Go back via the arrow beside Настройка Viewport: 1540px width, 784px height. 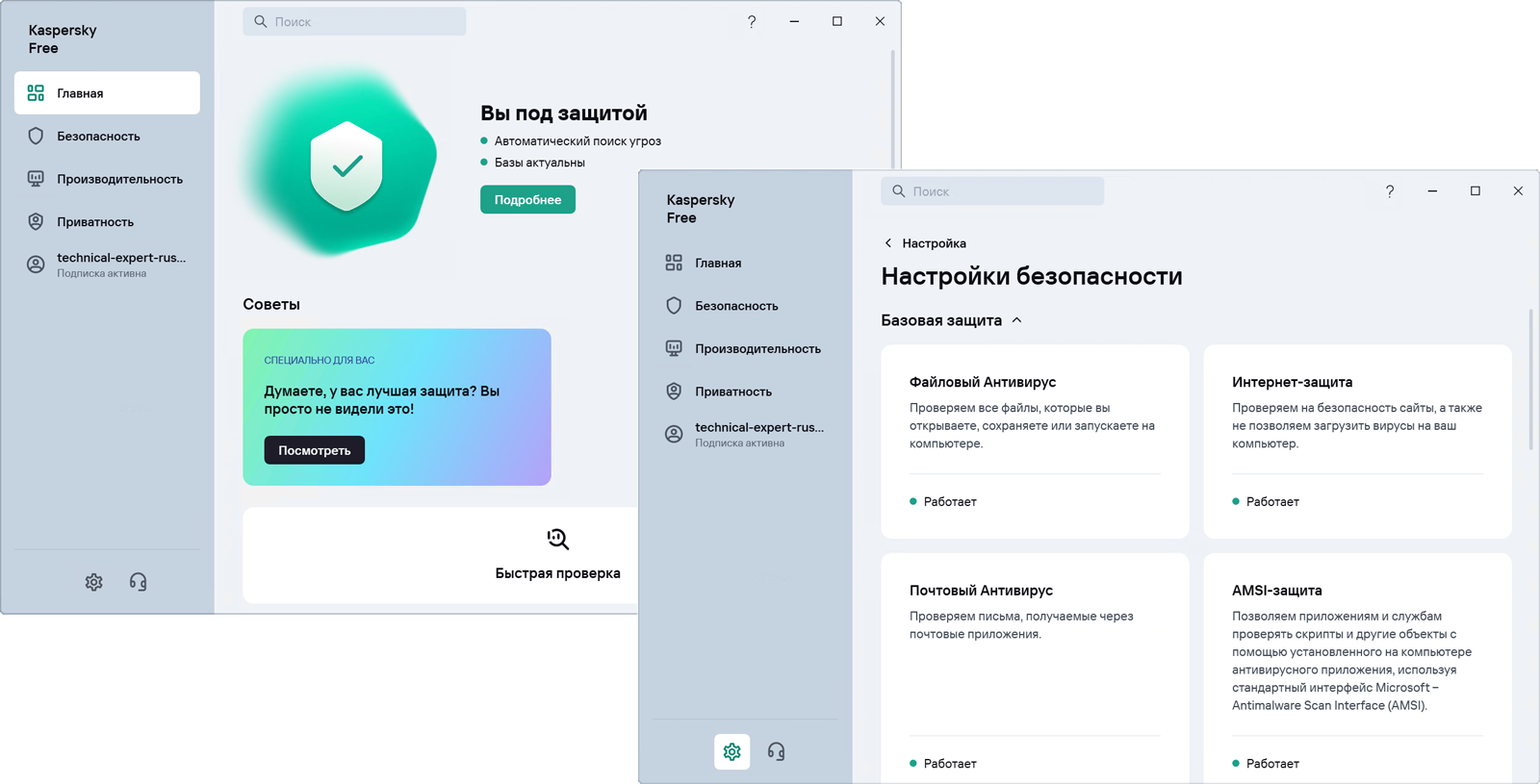pos(888,243)
